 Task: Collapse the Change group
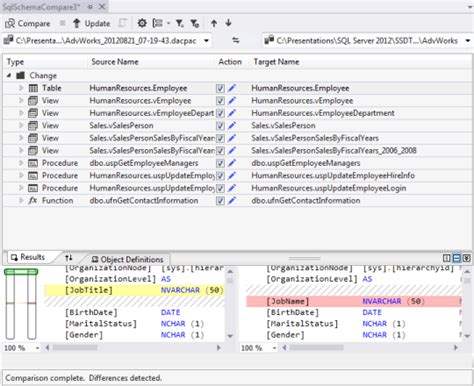pos(9,76)
